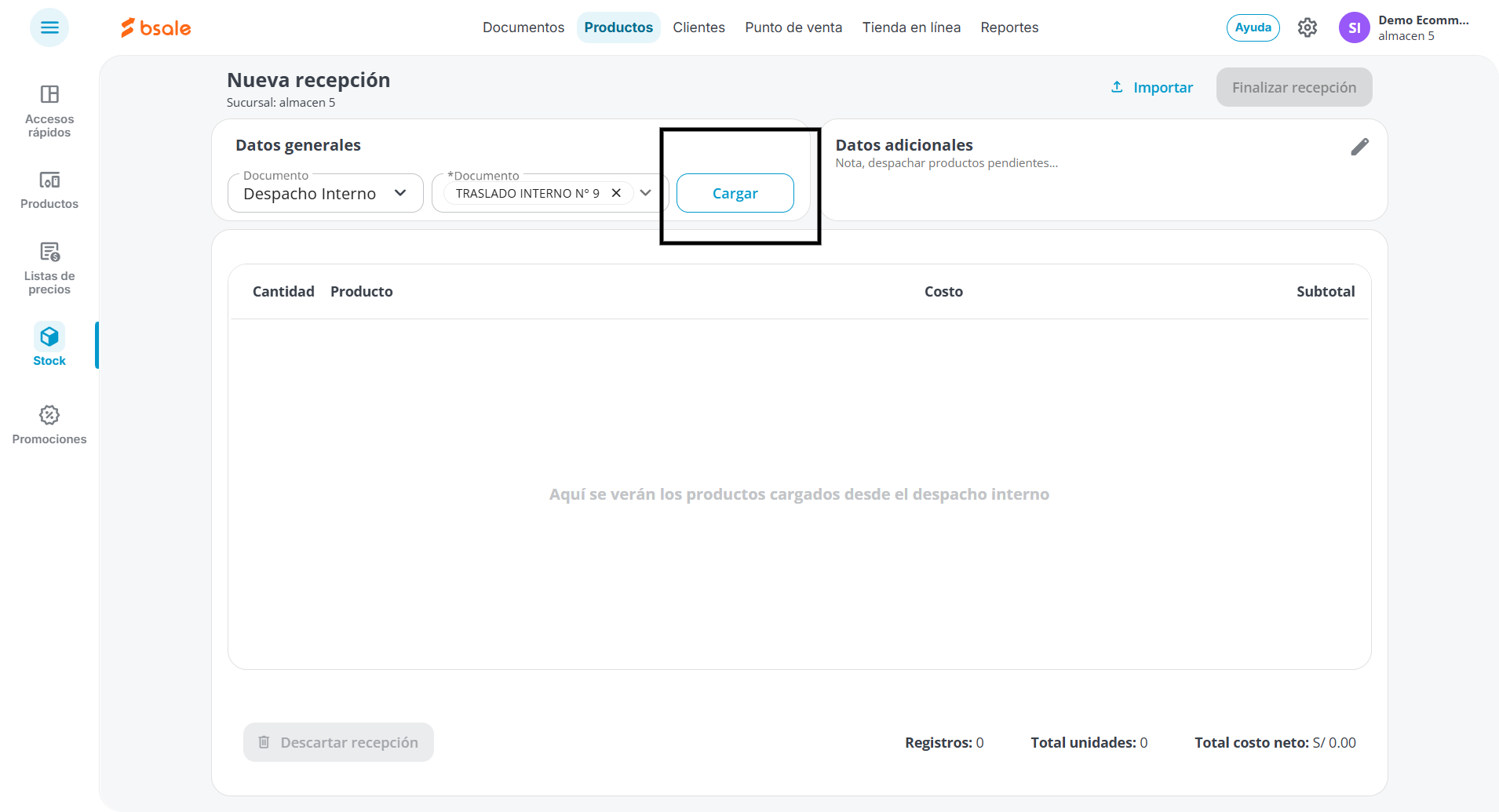This screenshot has width=1499, height=812.
Task: Open the Tienda en línea menu
Action: point(912,27)
